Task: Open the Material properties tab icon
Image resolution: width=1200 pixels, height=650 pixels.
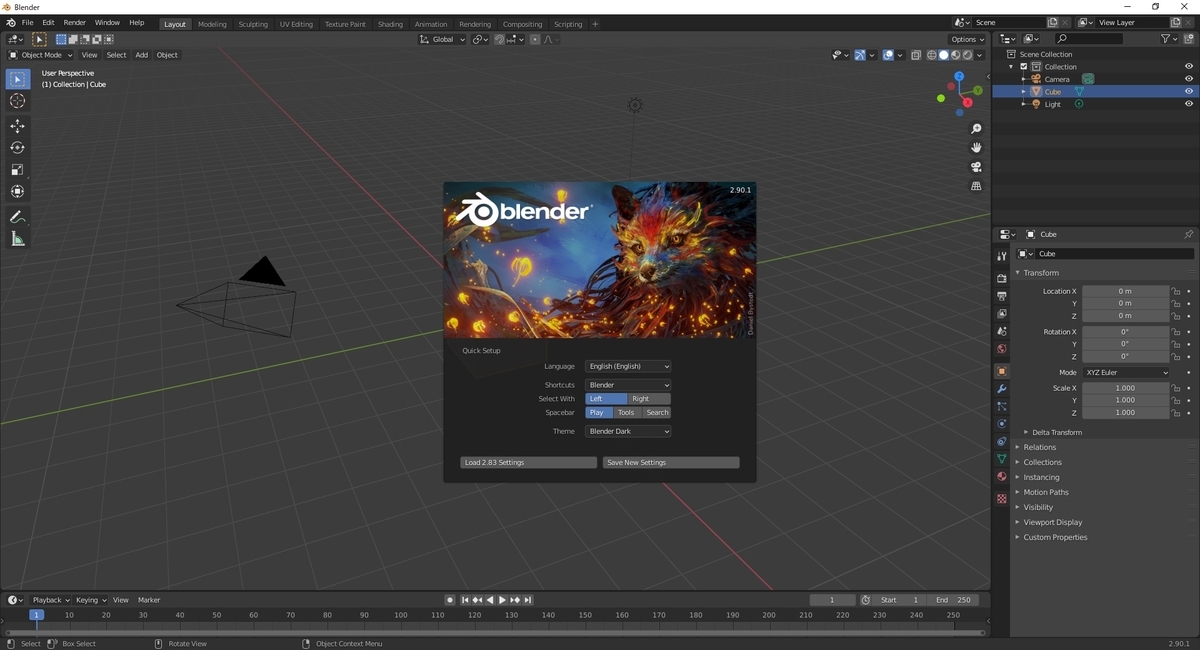Action: click(1001, 477)
